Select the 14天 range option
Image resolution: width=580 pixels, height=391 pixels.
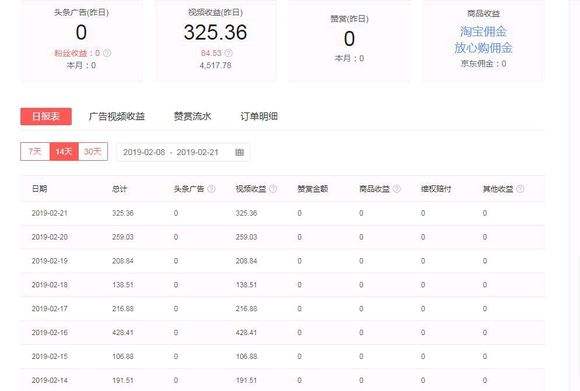click(64, 151)
